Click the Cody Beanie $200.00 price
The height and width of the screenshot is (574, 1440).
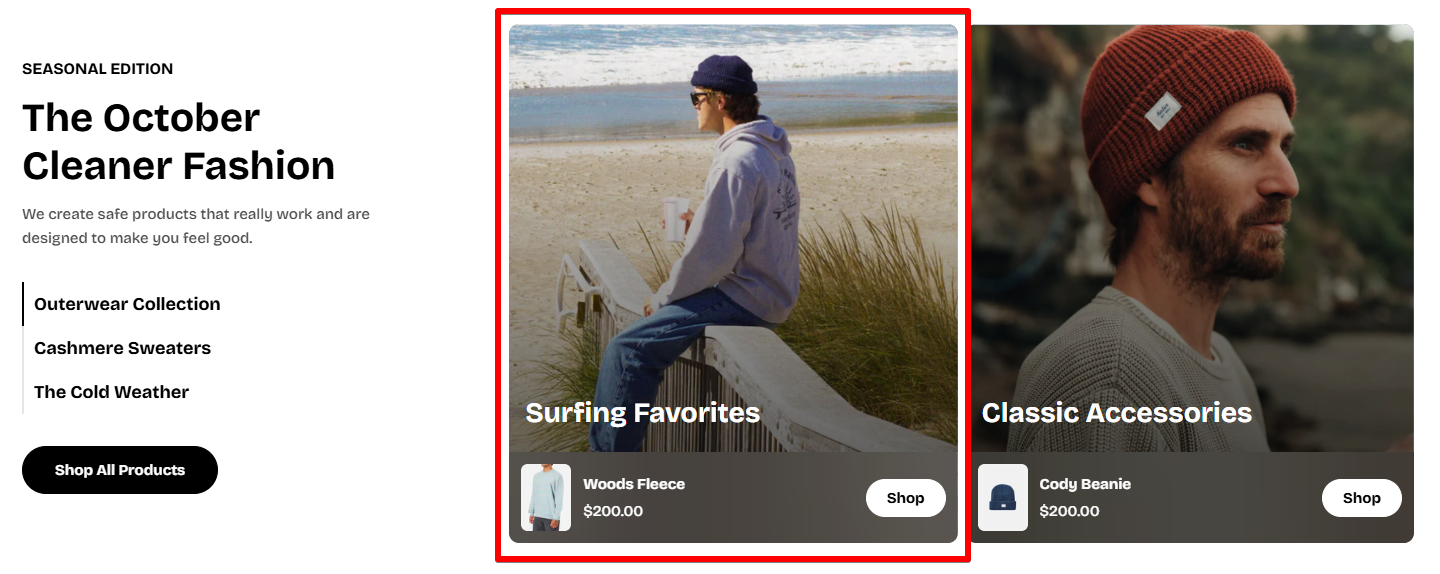click(1069, 511)
